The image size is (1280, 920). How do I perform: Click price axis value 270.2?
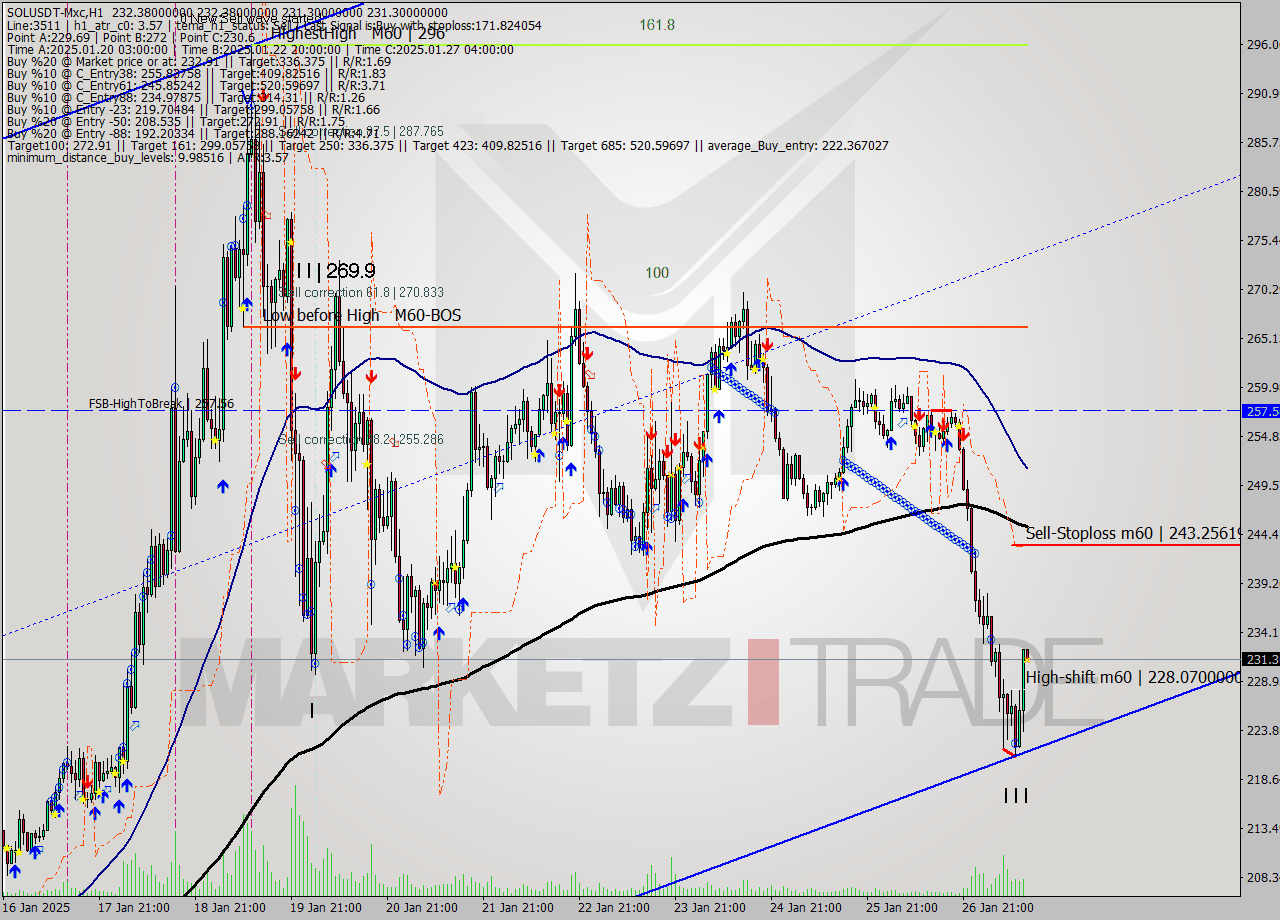[1261, 289]
